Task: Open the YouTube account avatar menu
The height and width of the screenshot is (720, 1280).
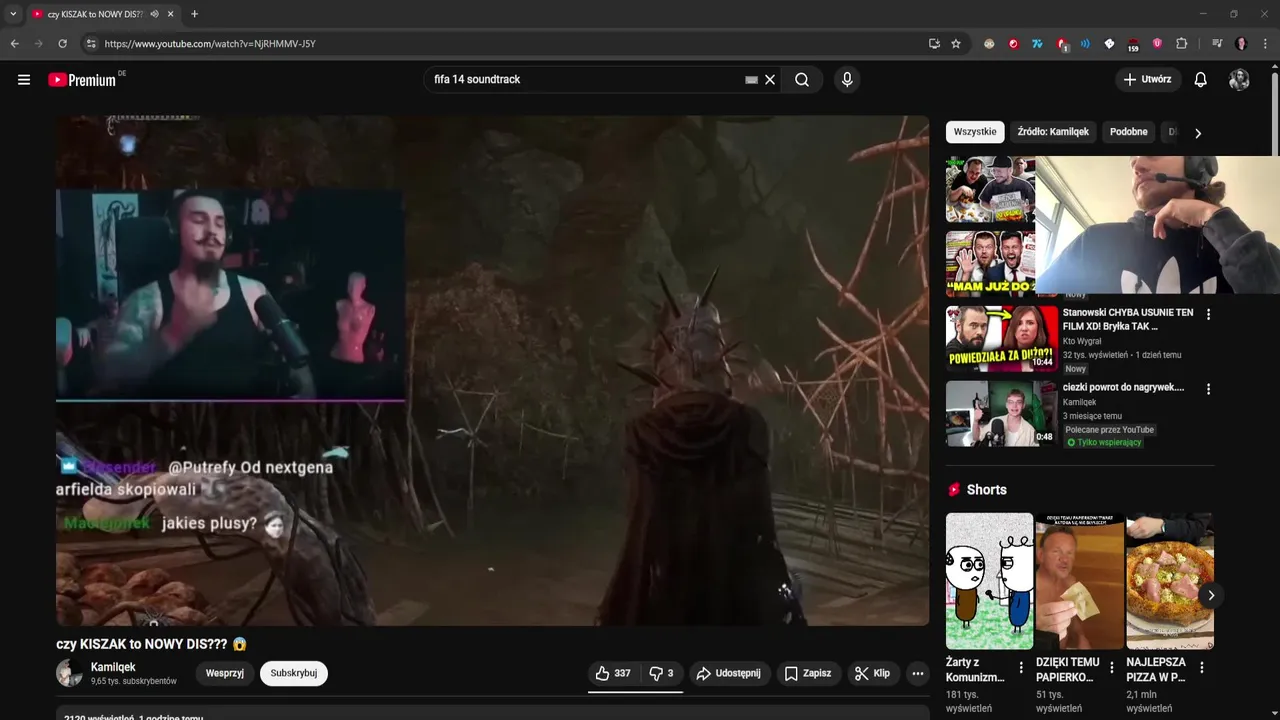Action: tap(1239, 80)
